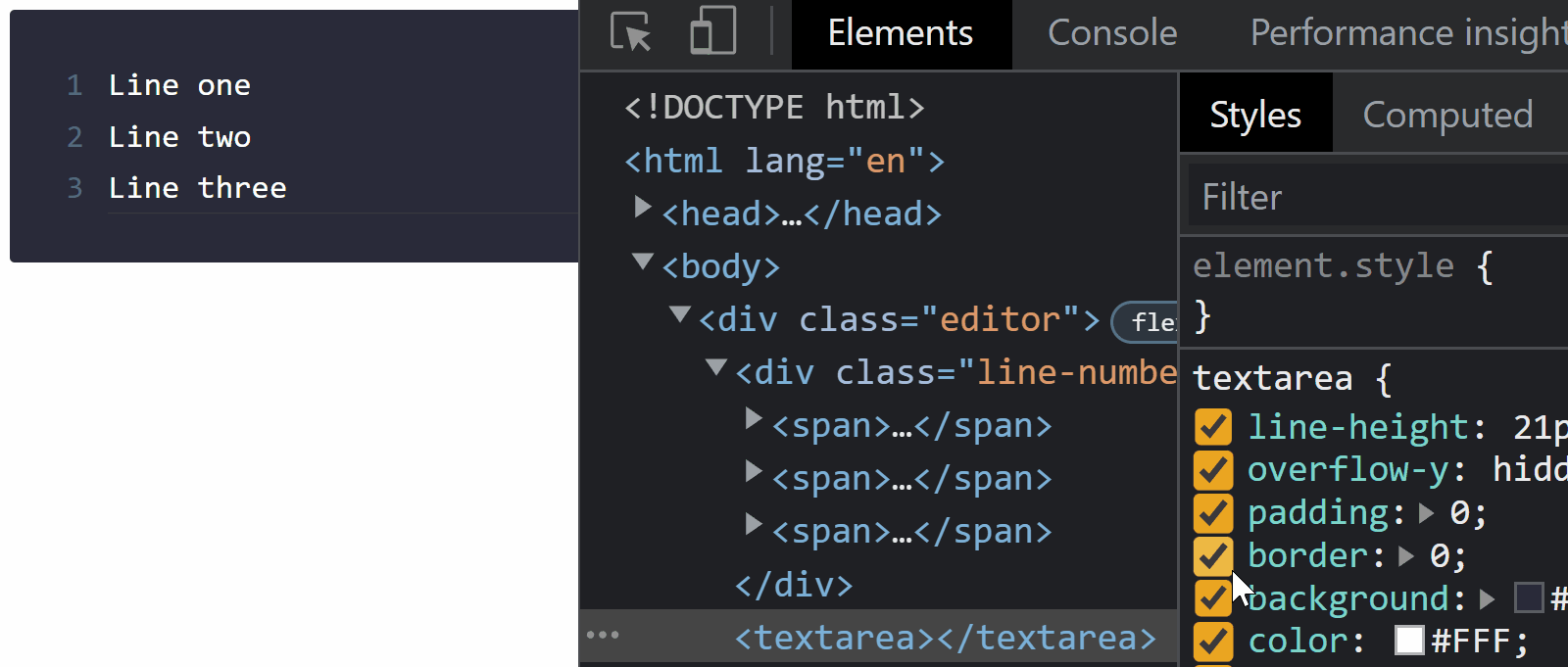1568x667 pixels.
Task: Expand the border shorthand values
Action: 1406,556
